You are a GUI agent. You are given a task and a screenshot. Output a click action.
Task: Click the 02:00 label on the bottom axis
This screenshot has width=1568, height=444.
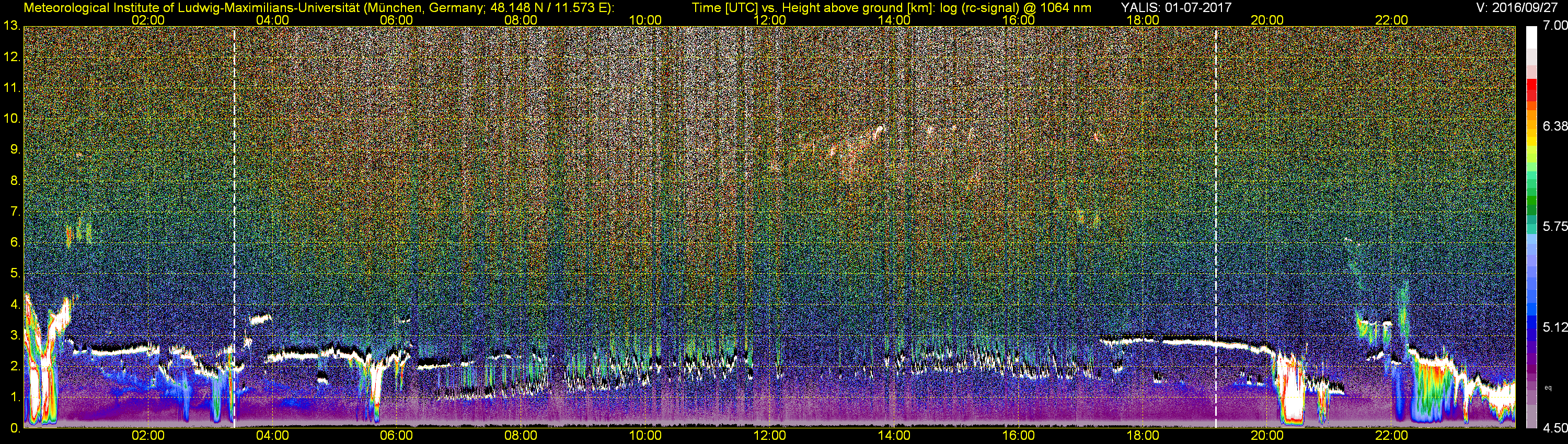(x=148, y=436)
